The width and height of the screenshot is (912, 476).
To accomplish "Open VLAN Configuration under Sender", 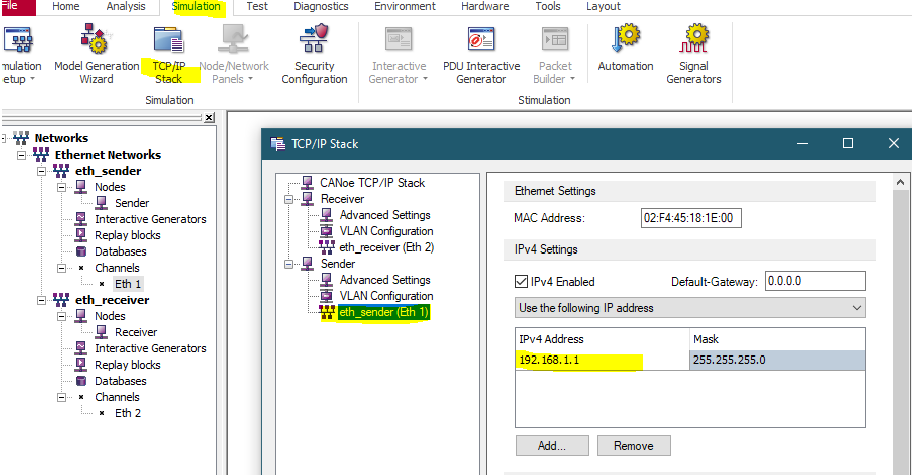I will point(386,296).
